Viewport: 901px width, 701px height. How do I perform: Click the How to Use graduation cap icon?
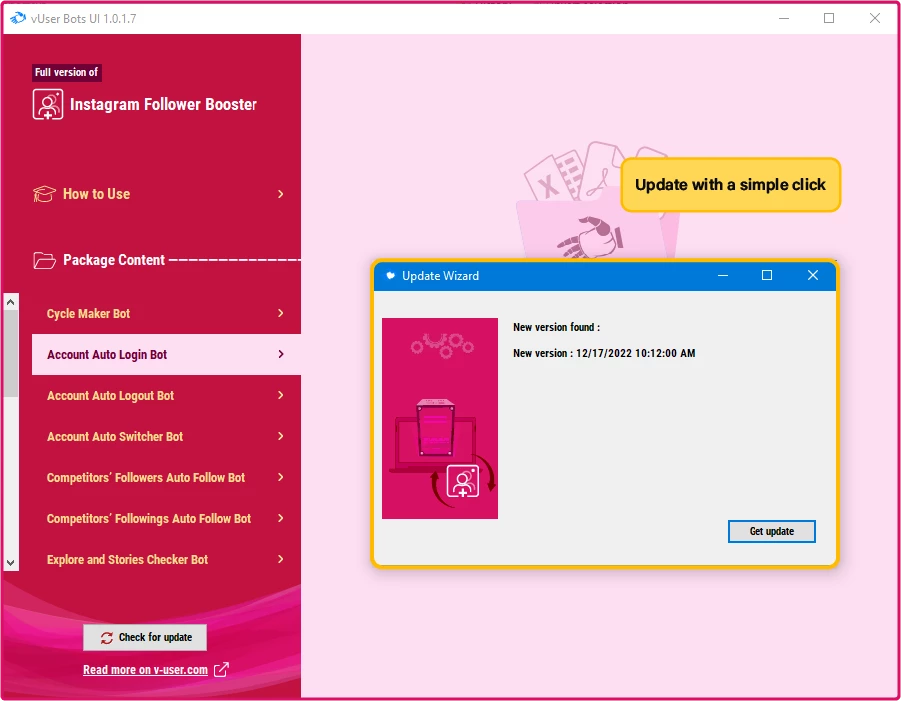[44, 194]
